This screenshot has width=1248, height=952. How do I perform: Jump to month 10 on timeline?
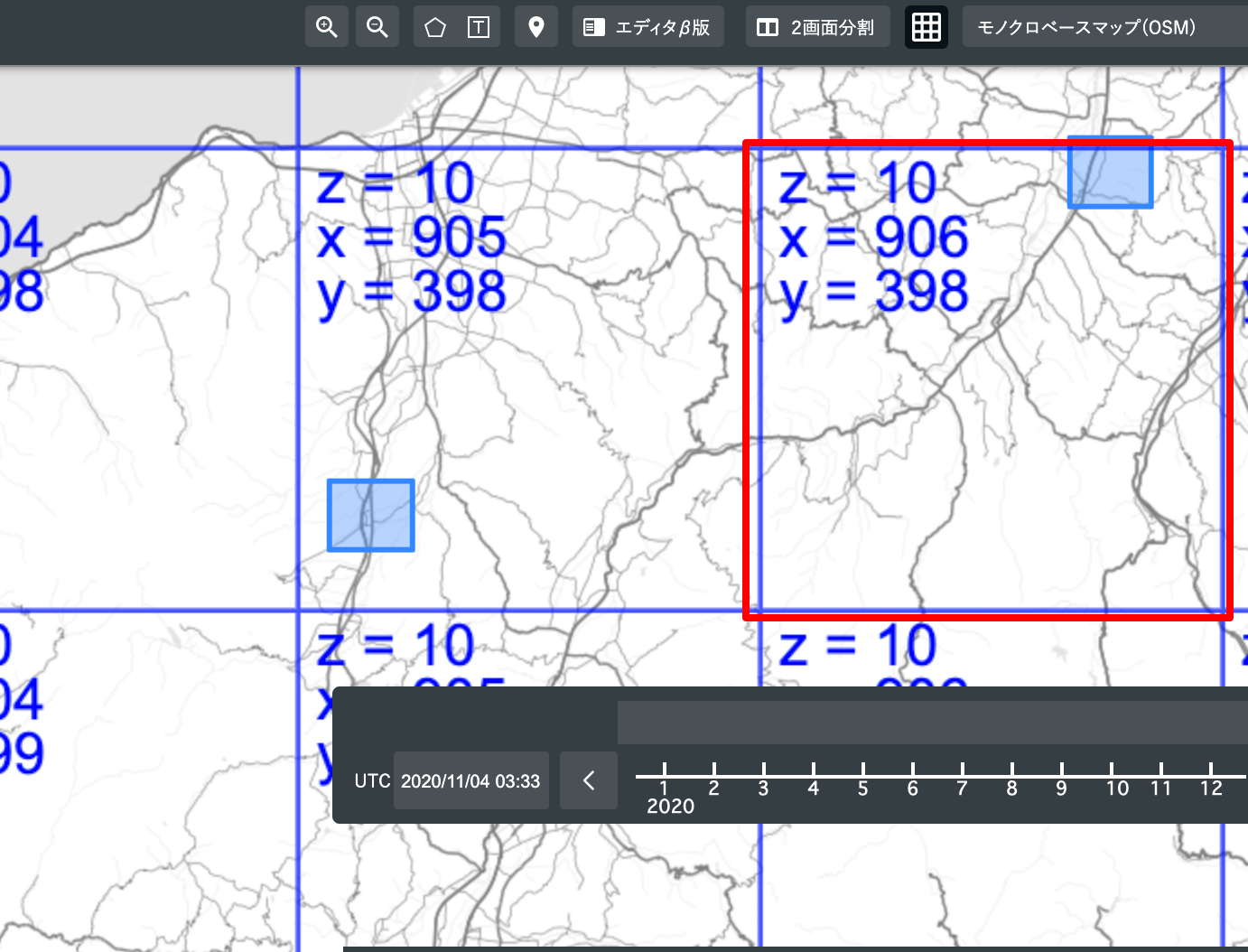[x=1117, y=788]
